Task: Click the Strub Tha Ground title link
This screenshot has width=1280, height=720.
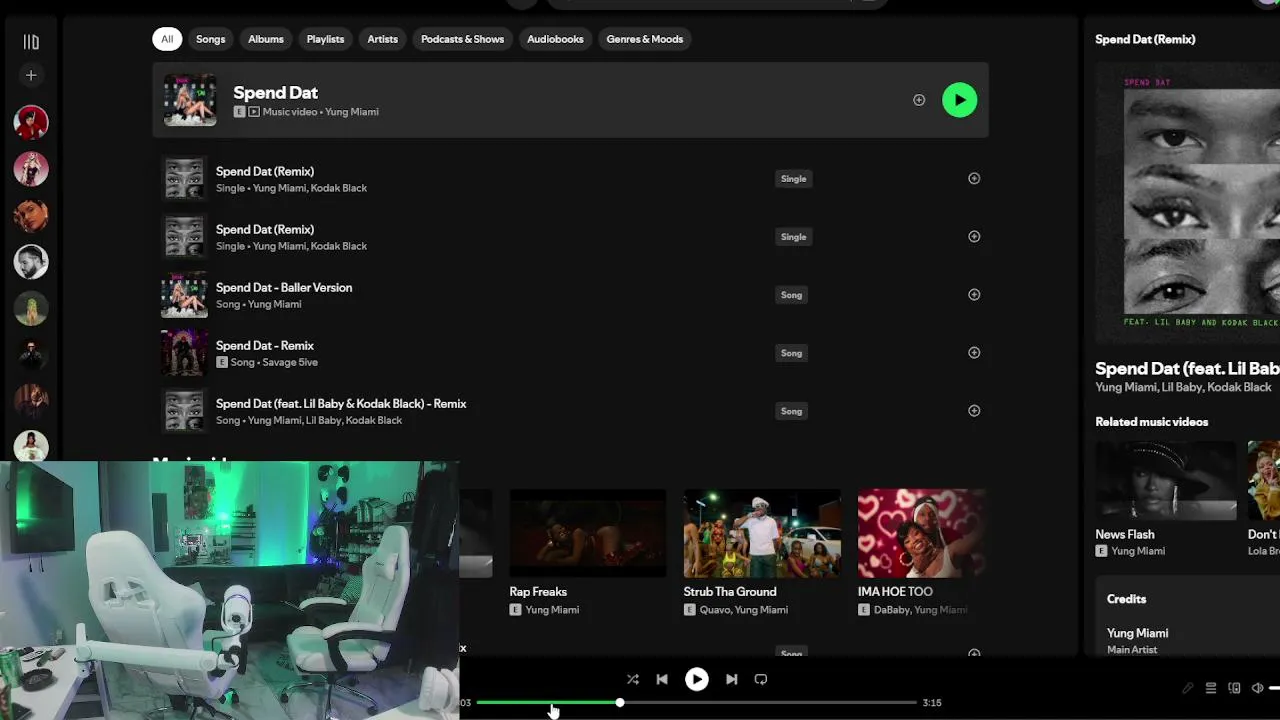Action: [x=730, y=592]
